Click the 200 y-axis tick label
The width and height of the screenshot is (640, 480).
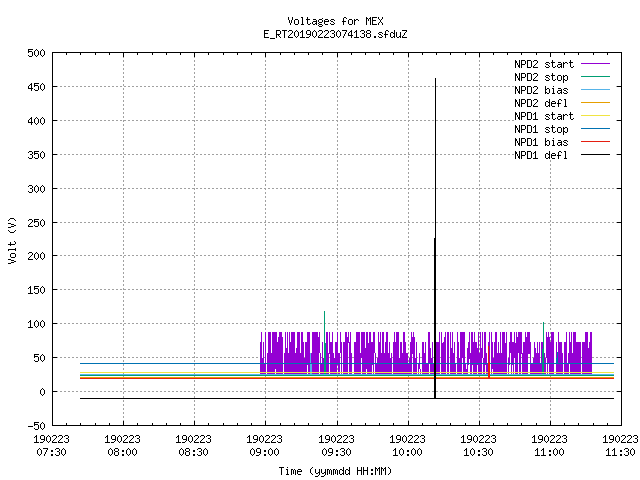click(x=36, y=256)
